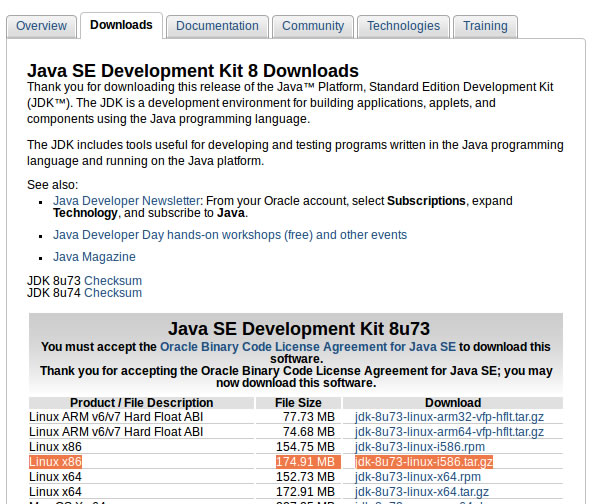Click the Product / File Description header

tap(141, 403)
